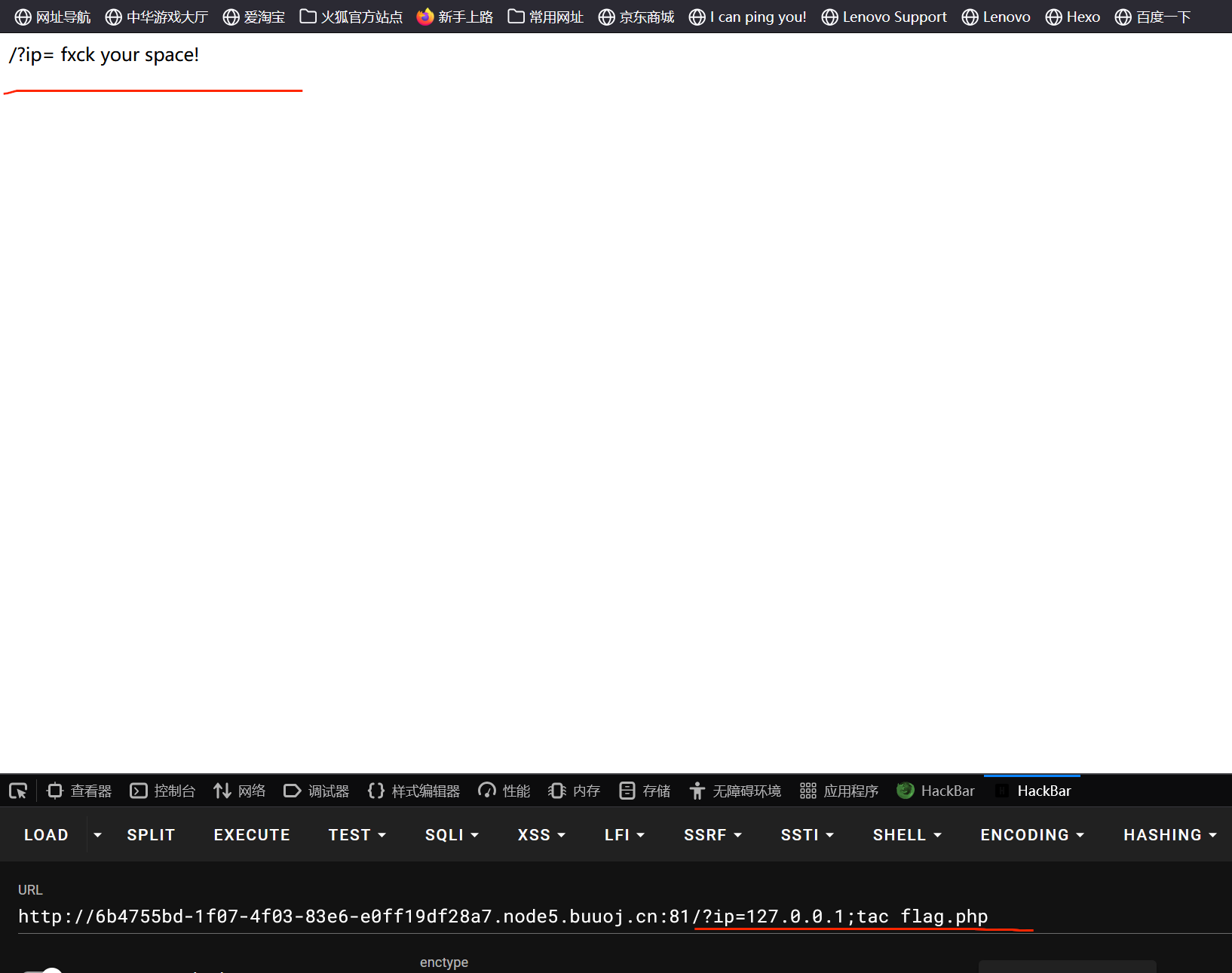
Task: Open the Accessibility (无障碍环境) panel
Action: click(735, 791)
